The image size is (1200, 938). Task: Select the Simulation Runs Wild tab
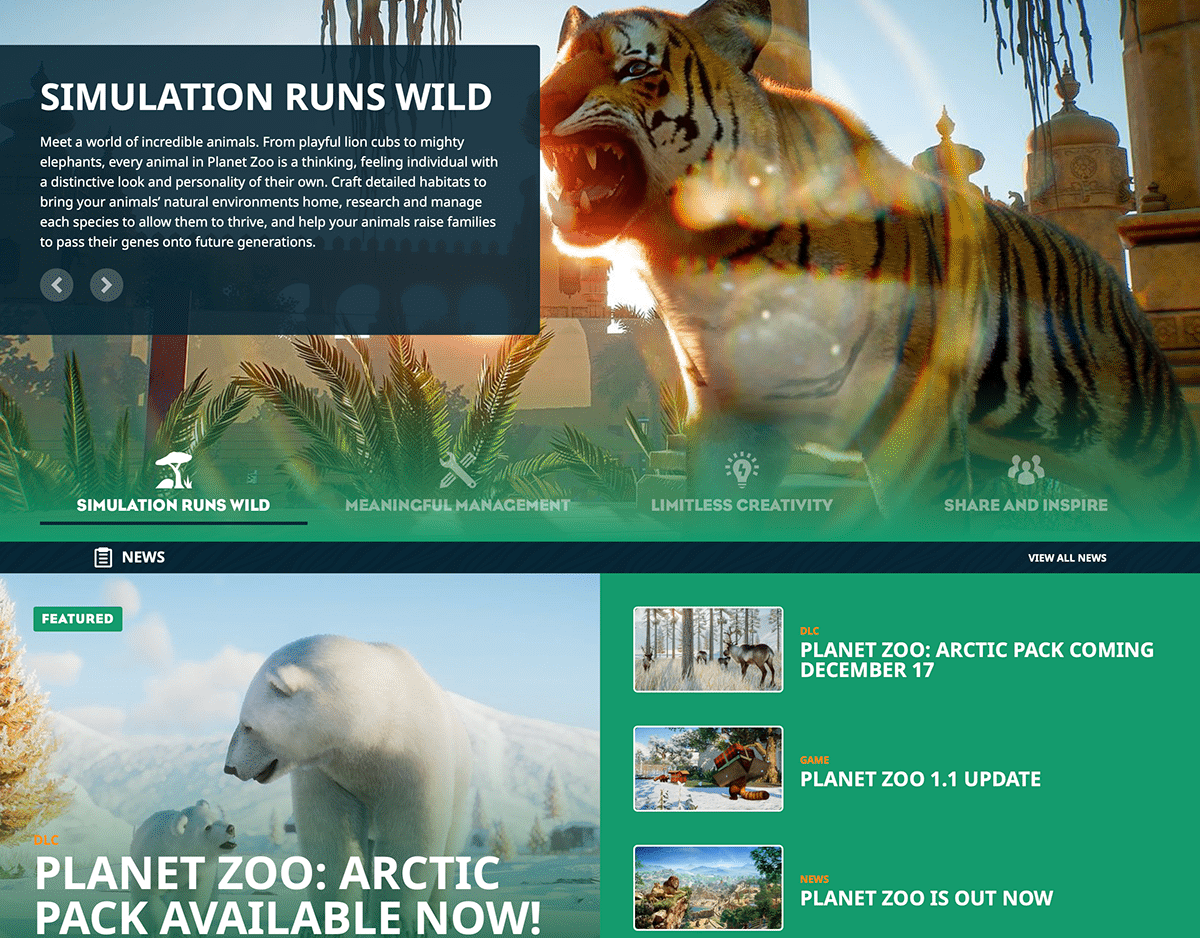point(173,505)
